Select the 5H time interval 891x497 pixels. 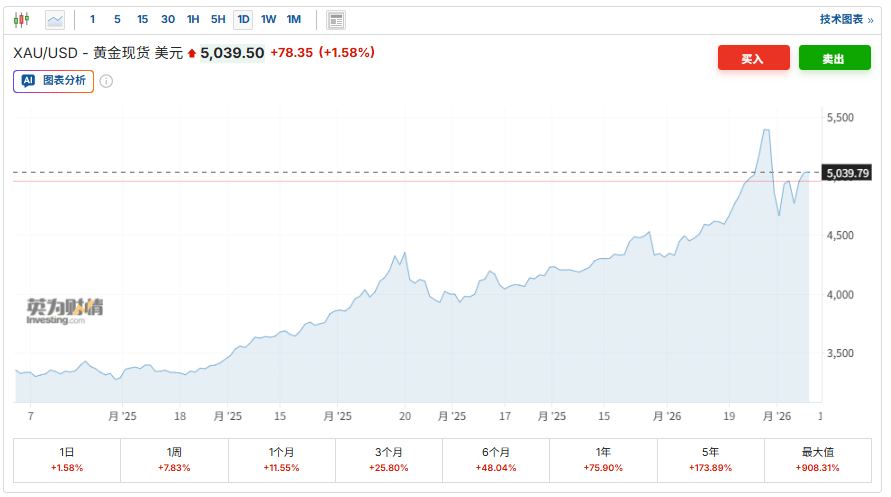pyautogui.click(x=218, y=19)
